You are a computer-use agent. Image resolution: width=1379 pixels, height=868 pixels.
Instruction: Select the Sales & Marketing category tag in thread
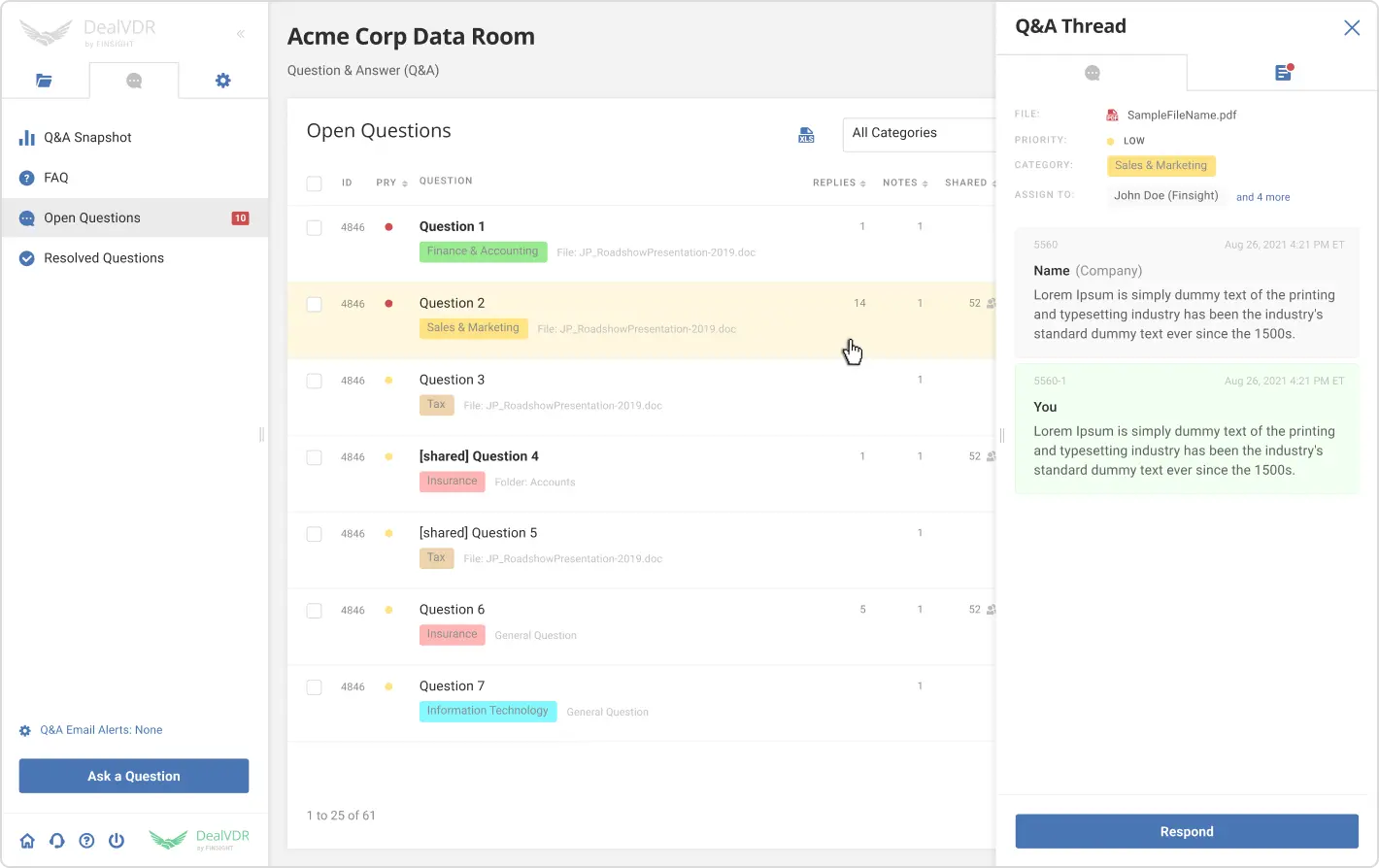(x=1160, y=166)
